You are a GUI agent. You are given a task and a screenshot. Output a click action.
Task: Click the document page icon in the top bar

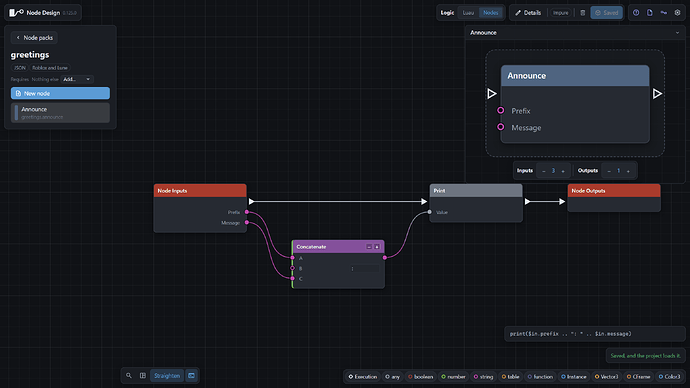pyautogui.click(x=650, y=13)
